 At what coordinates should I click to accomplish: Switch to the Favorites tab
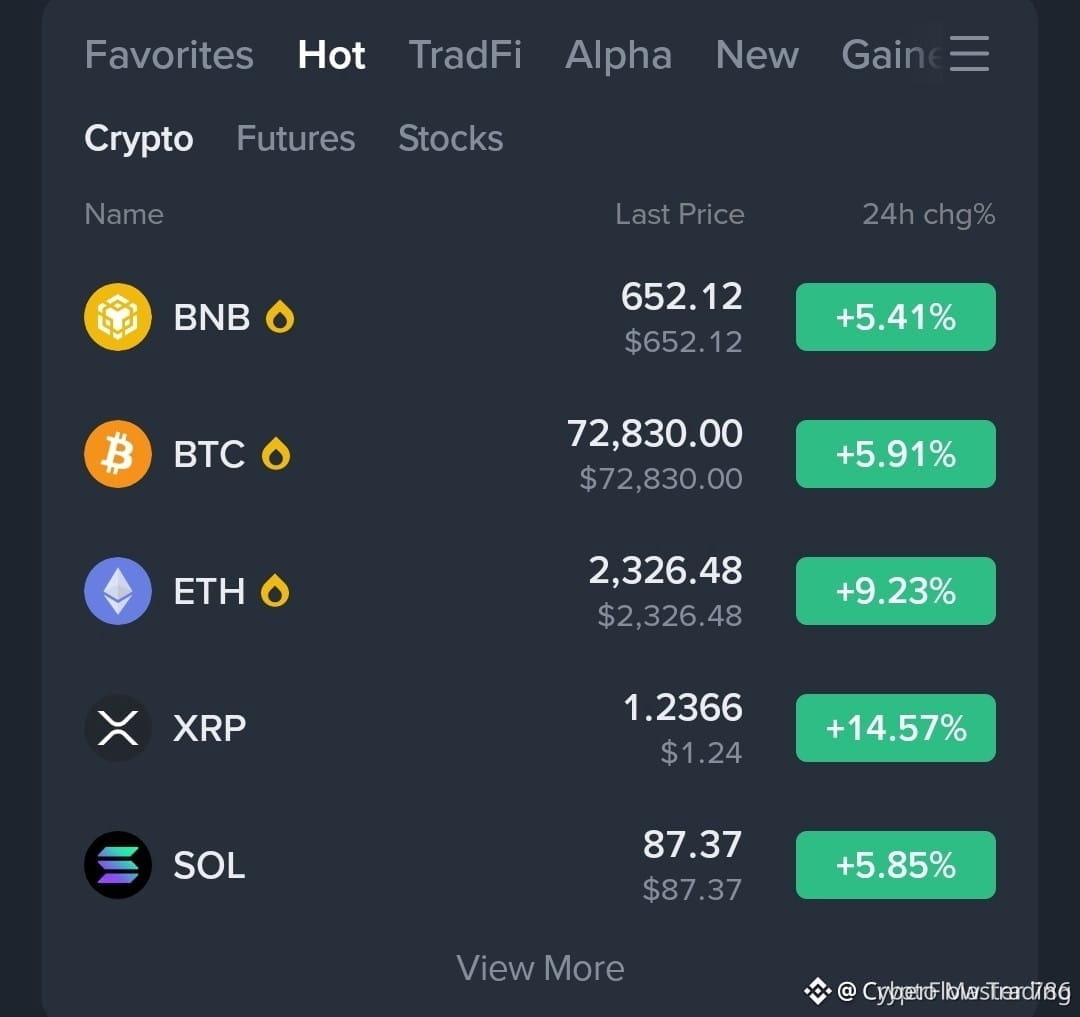click(169, 54)
